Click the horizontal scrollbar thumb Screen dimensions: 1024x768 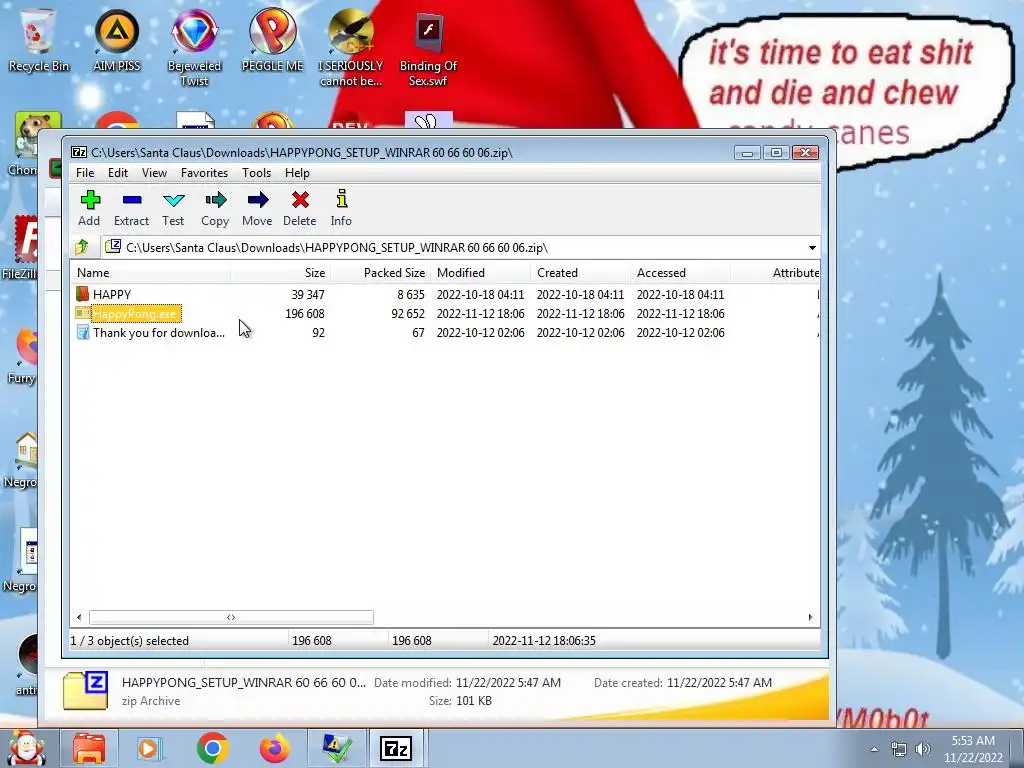(231, 617)
